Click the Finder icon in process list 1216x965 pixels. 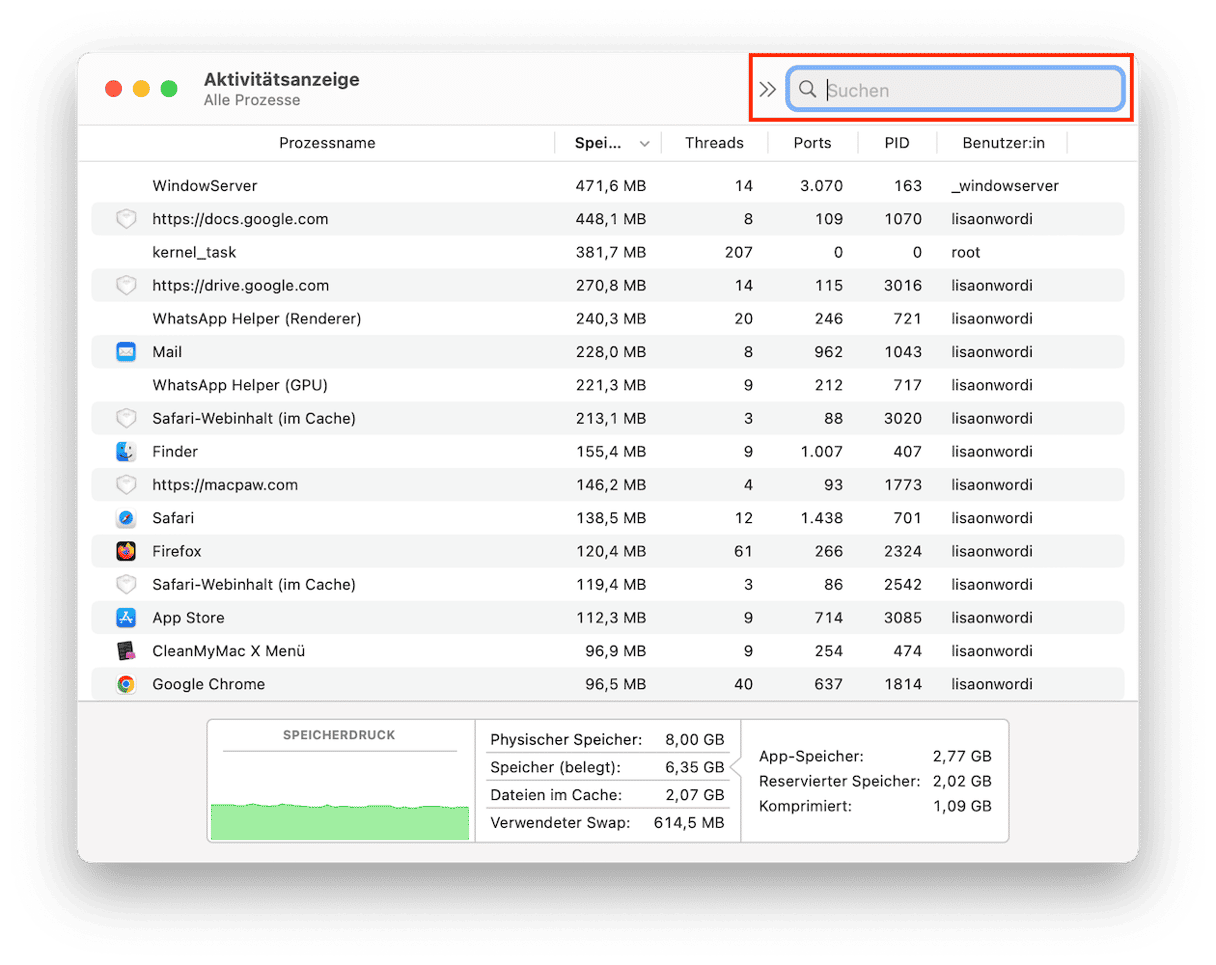pyautogui.click(x=126, y=452)
